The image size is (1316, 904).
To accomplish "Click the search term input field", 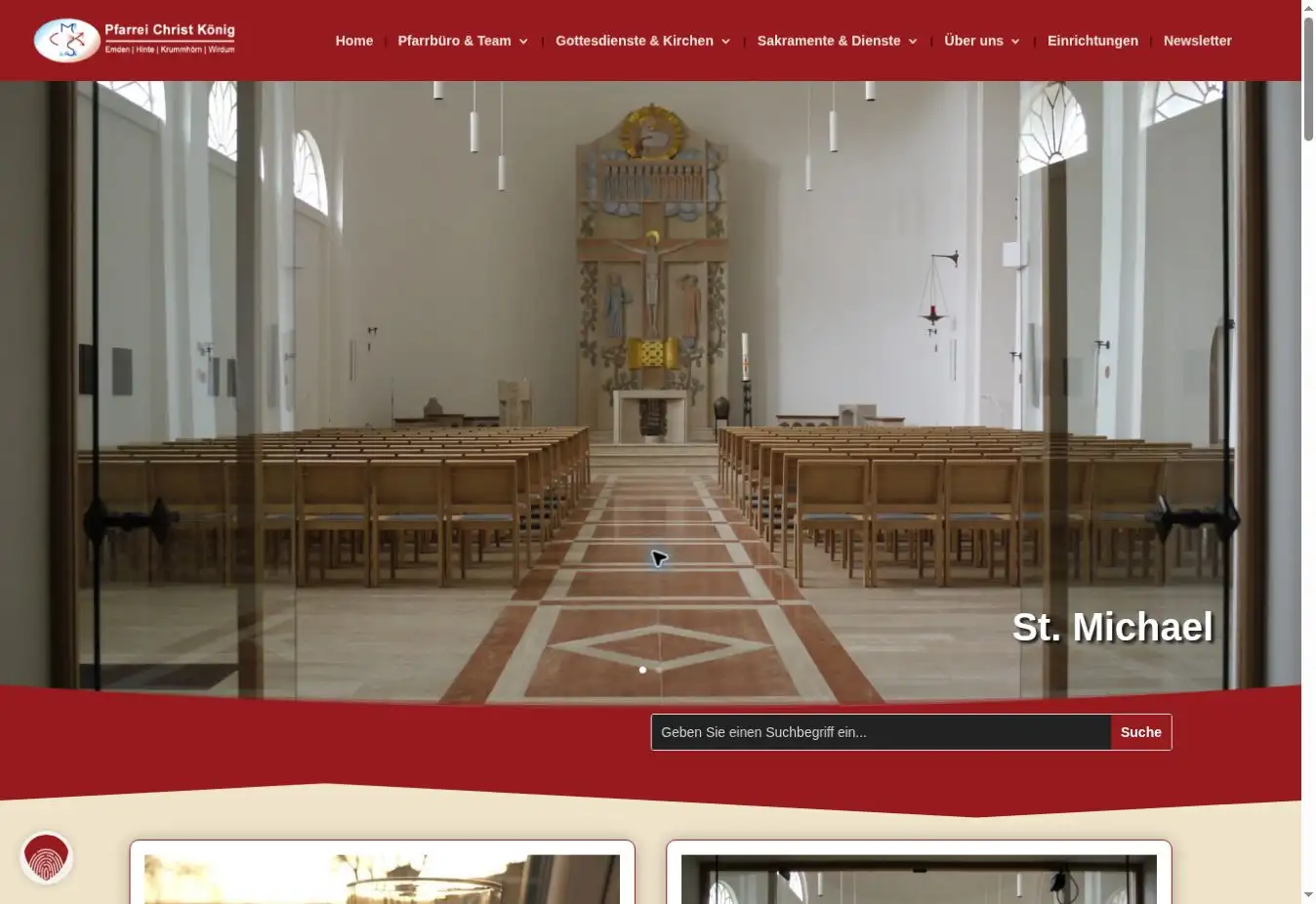I will click(881, 732).
